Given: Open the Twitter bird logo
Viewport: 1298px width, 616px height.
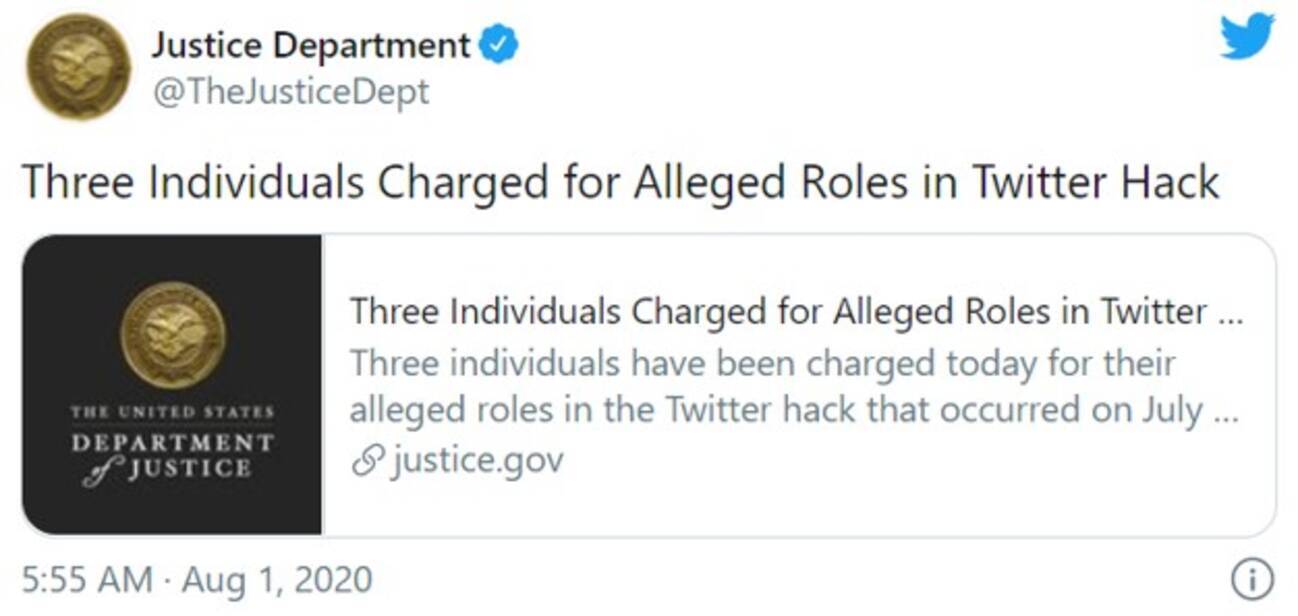Looking at the screenshot, I should pyautogui.click(x=1247, y=36).
